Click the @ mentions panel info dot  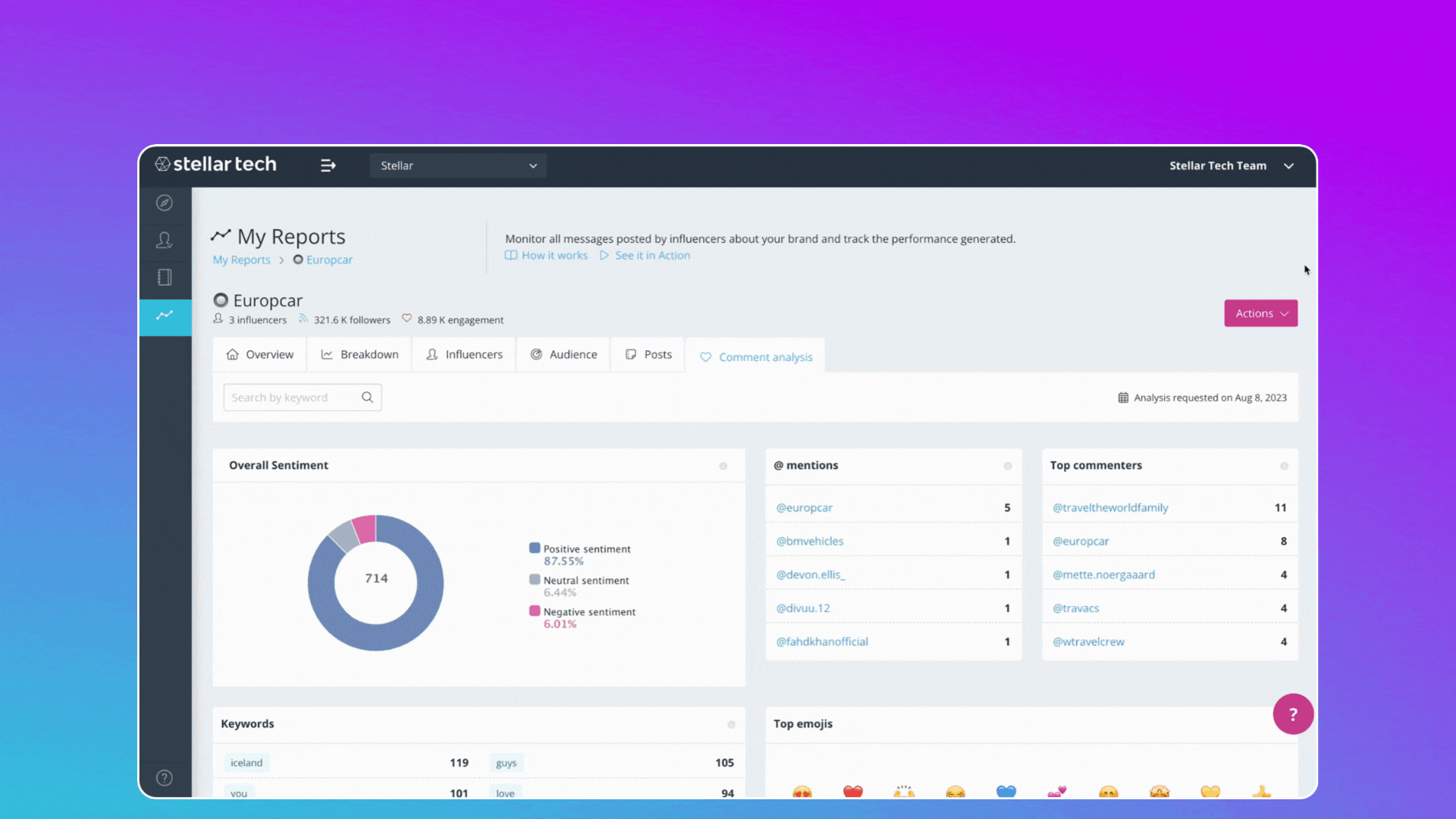[x=1008, y=466]
